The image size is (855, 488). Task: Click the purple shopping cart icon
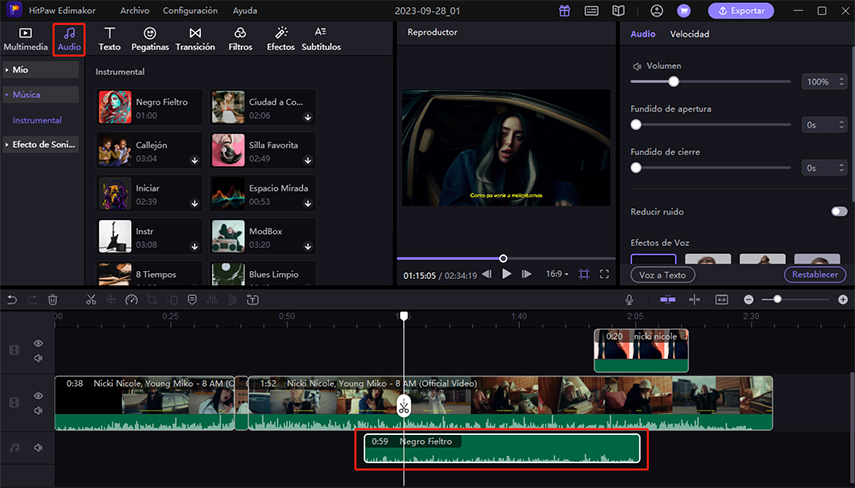tap(684, 10)
